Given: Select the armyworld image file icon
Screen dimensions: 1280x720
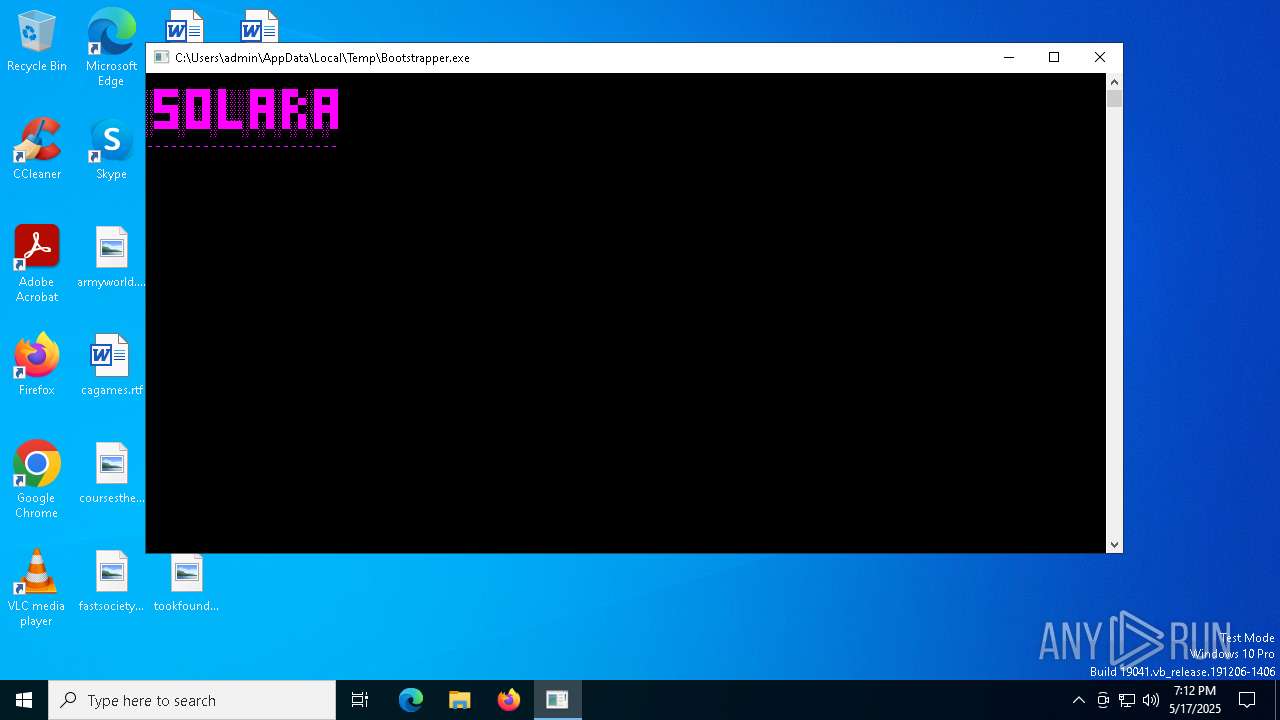Looking at the screenshot, I should (111, 257).
